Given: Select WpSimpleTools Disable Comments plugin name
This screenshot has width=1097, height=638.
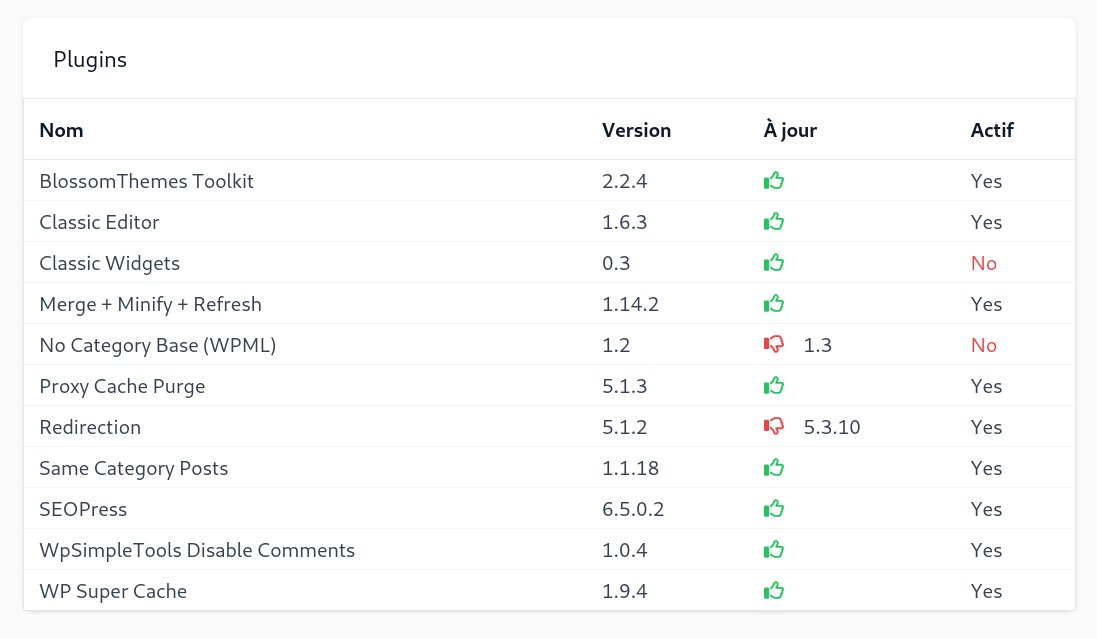Looking at the screenshot, I should (197, 551).
